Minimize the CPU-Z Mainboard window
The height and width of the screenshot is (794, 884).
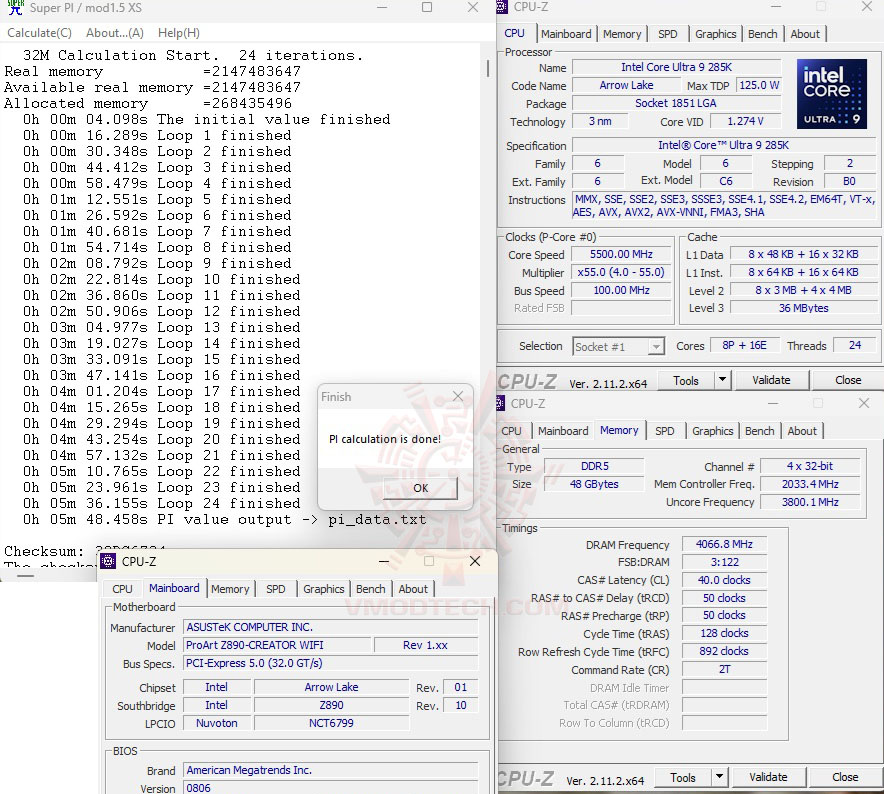[384, 561]
